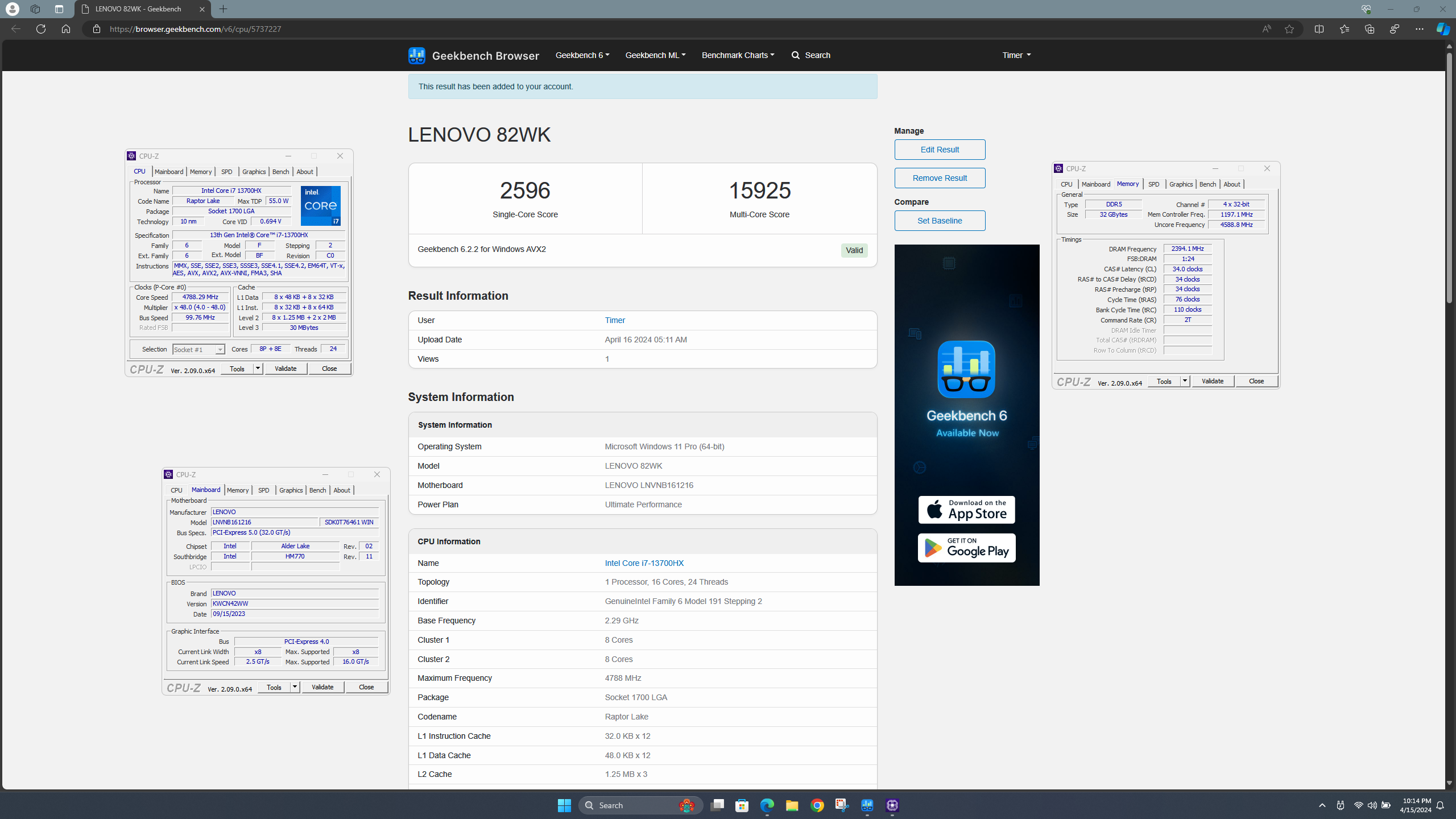The image size is (1456, 819).
Task: Click the Read aloud icon in address bar
Action: coord(1266,29)
